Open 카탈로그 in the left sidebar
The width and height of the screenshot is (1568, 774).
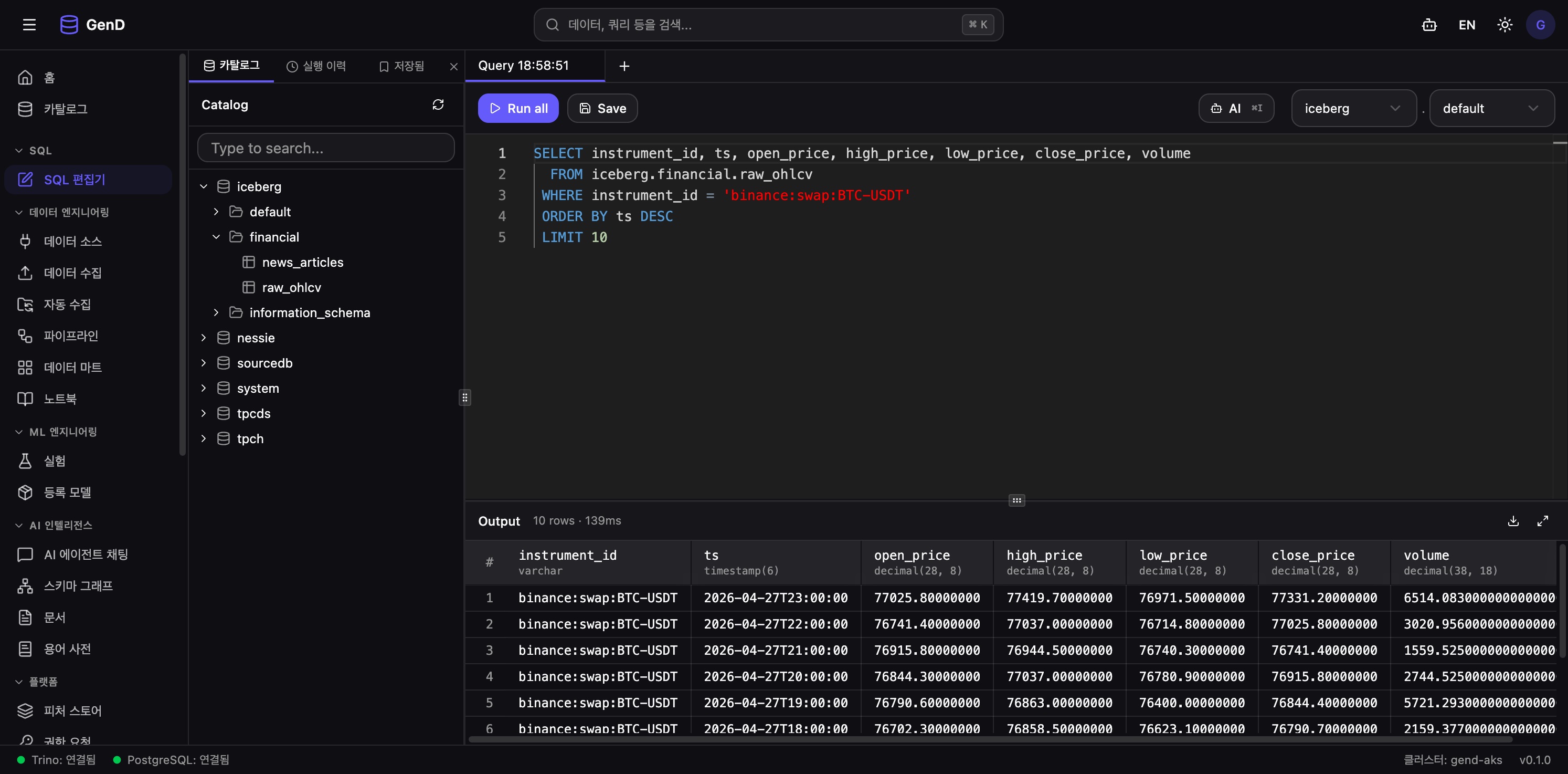(x=88, y=109)
